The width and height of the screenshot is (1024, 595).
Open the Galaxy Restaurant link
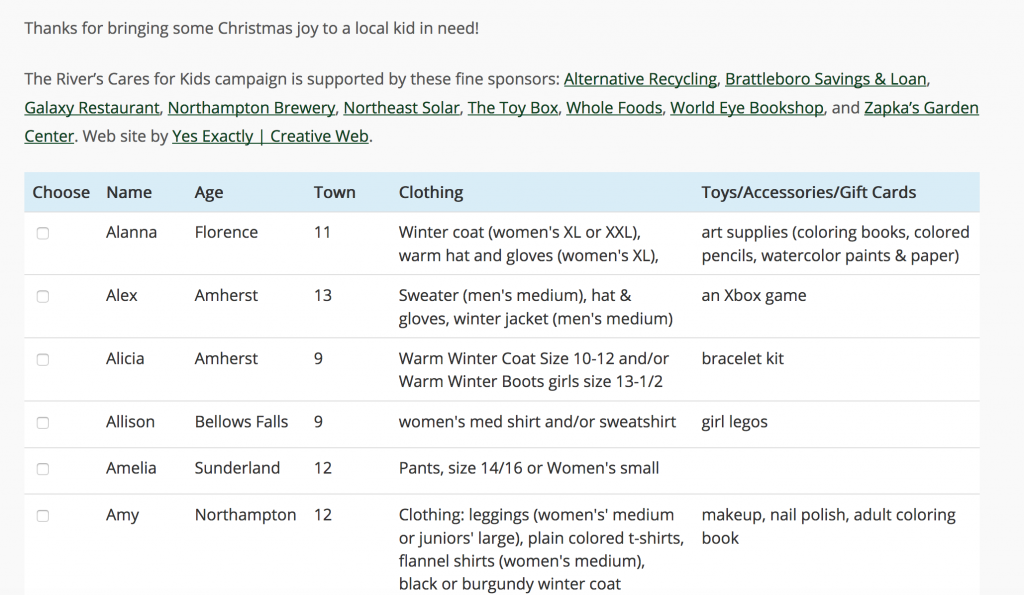coord(91,108)
